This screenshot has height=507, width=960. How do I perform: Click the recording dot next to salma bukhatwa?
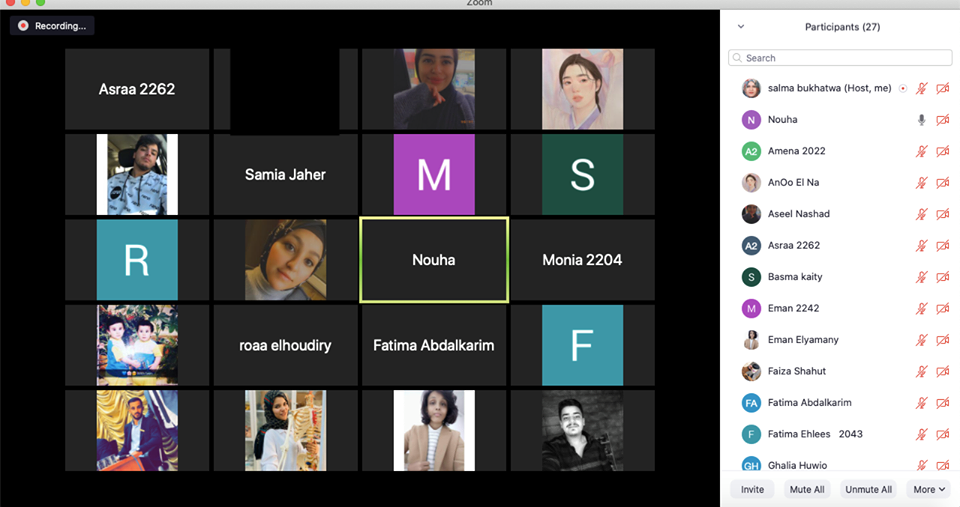point(902,88)
